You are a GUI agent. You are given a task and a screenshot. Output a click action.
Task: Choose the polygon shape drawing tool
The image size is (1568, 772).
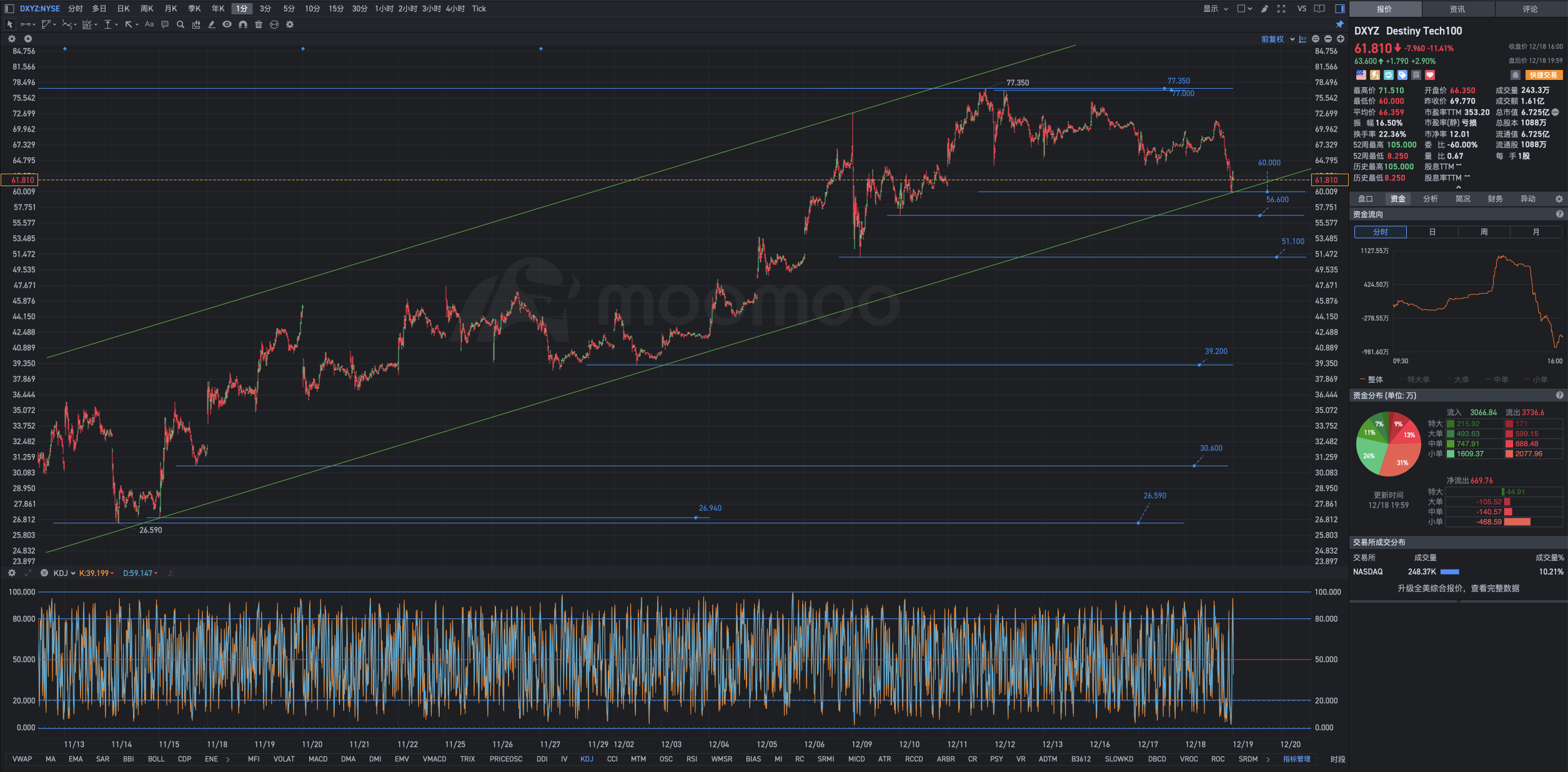click(46, 24)
